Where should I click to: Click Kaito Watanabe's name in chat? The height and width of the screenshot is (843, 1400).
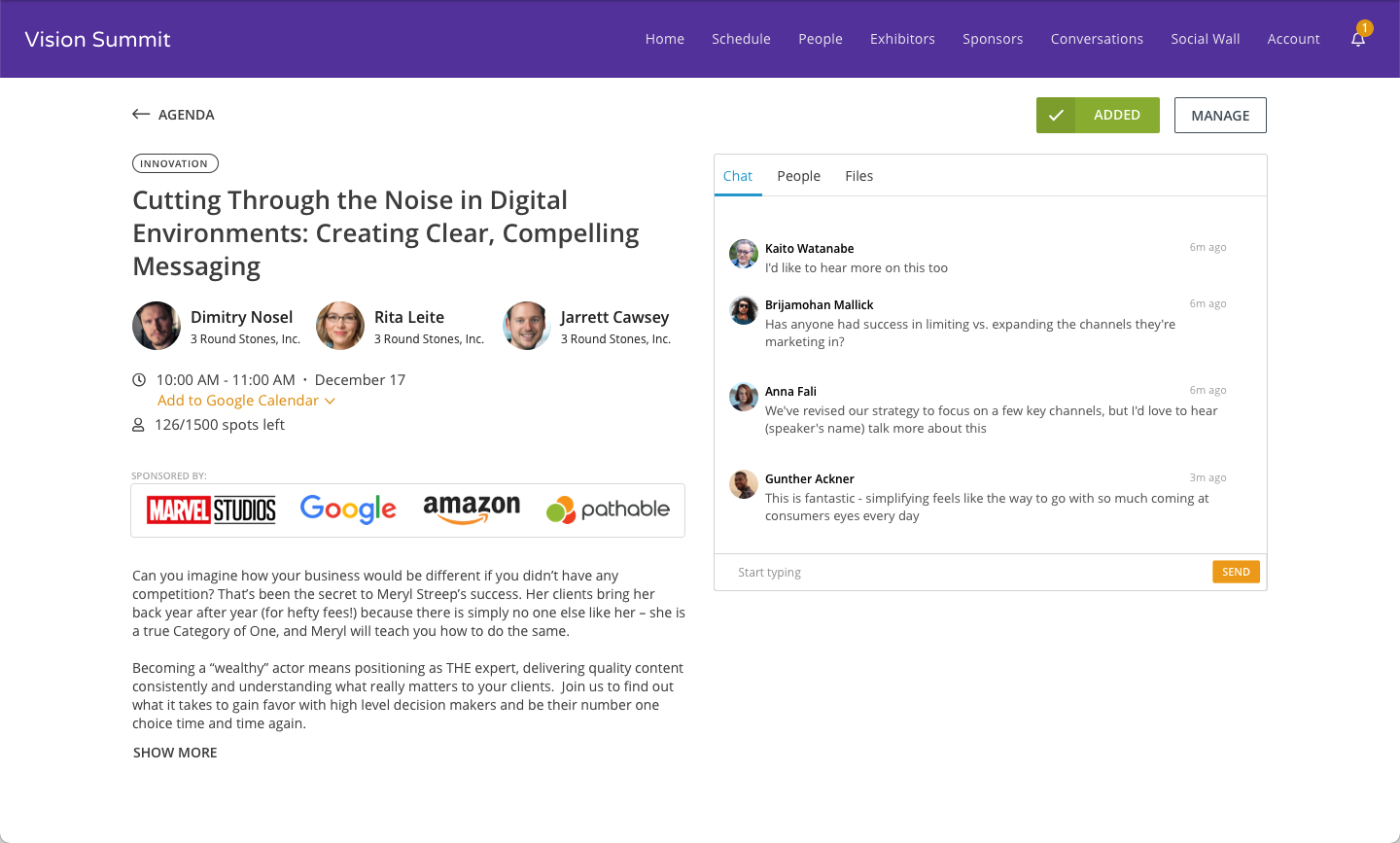click(x=809, y=248)
